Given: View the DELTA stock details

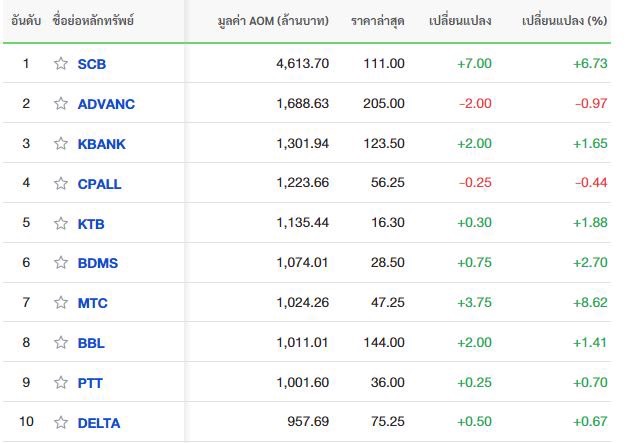Looking at the screenshot, I should click(x=99, y=423).
